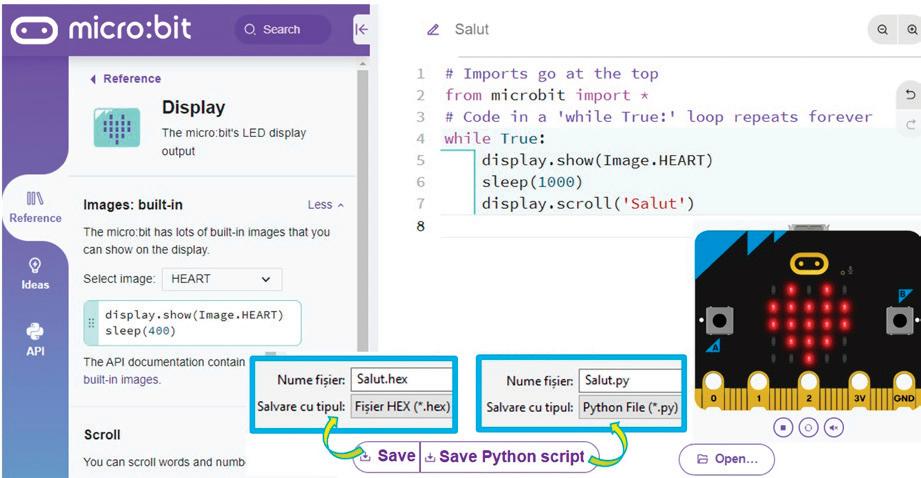921x478 pixels.
Task: Click the simulator GND pin
Action: (905, 392)
